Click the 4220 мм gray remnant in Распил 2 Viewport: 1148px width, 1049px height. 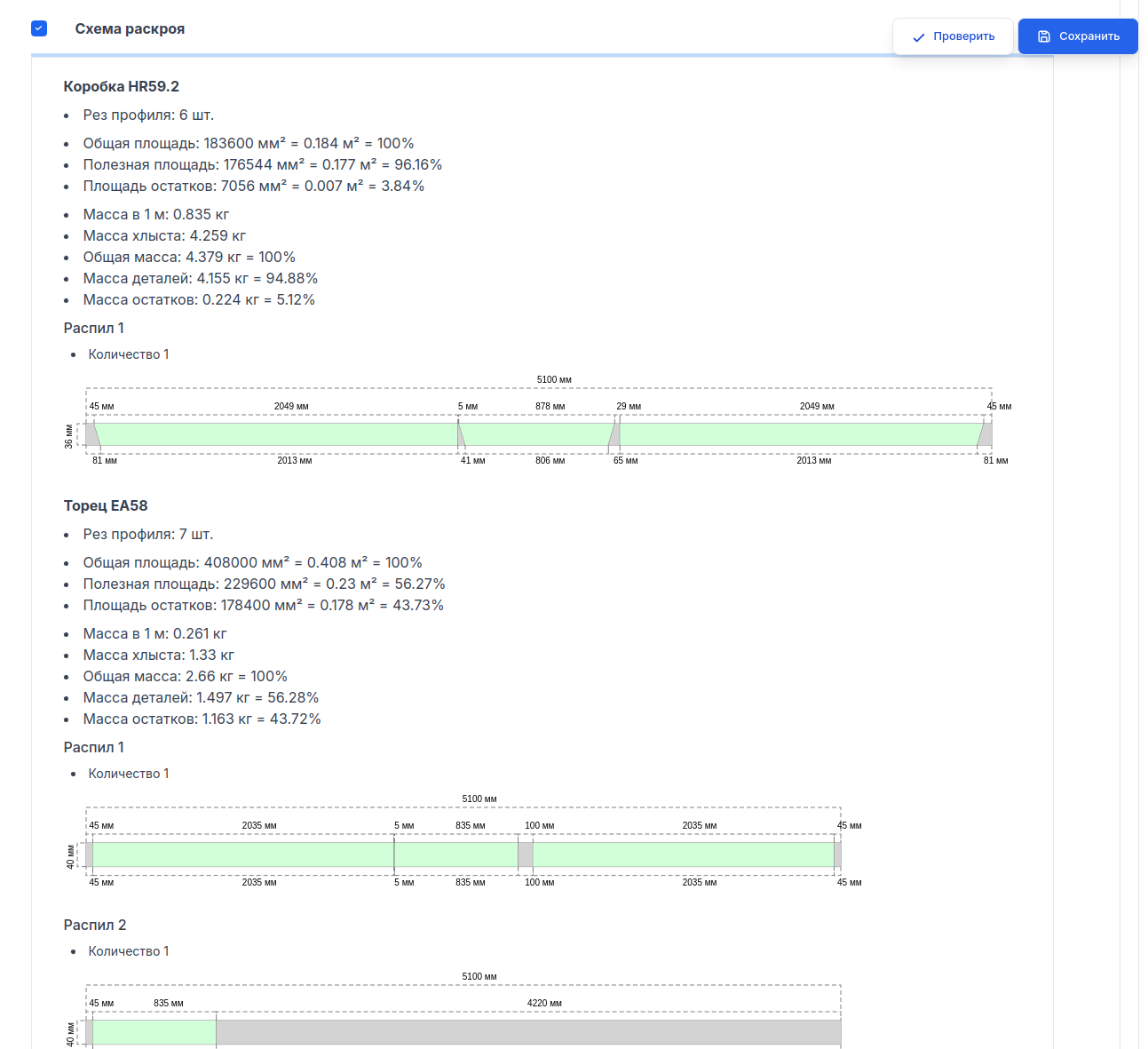pyautogui.click(x=528, y=1032)
